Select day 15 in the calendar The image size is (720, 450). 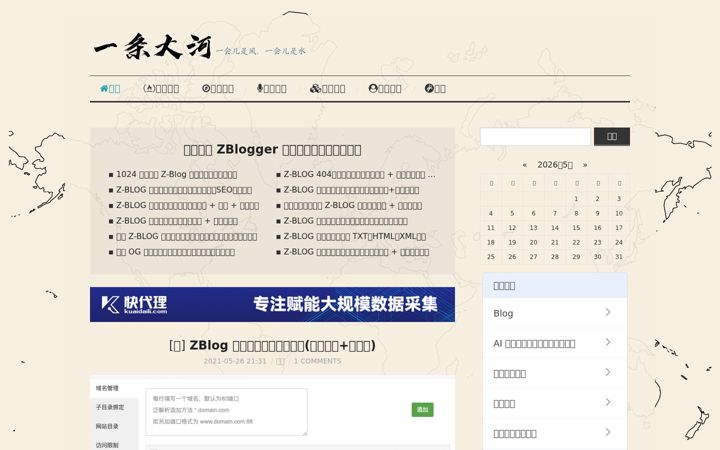(x=576, y=228)
